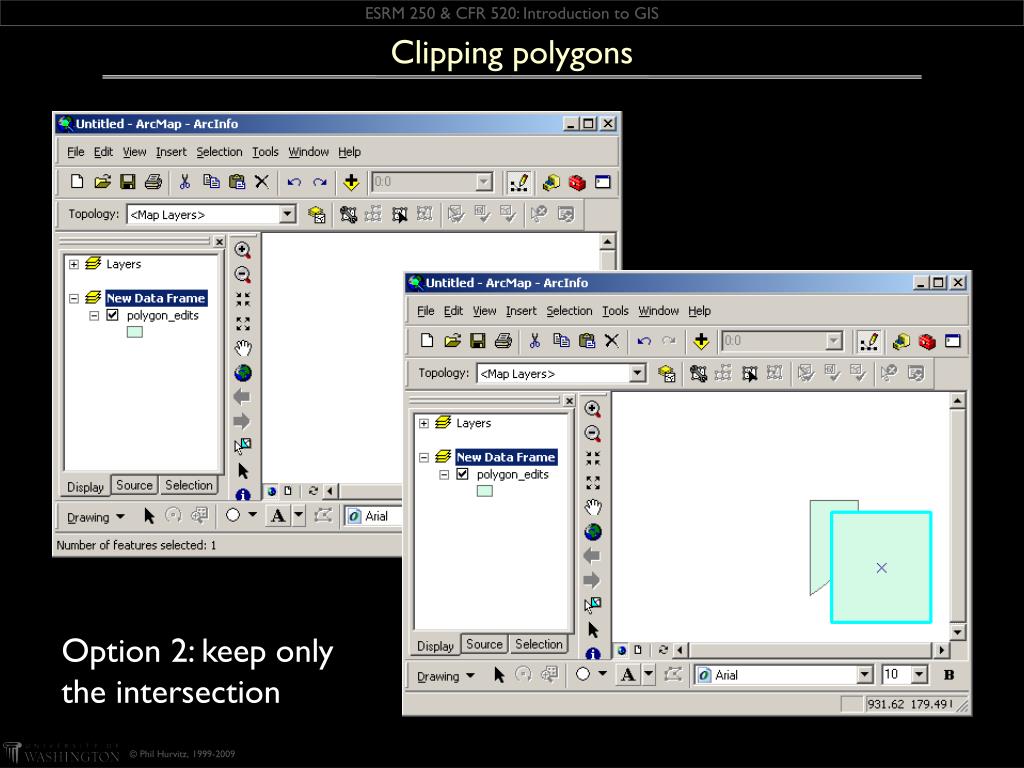
Task: Click the Paste icon in the front ArcMap window
Action: [586, 340]
